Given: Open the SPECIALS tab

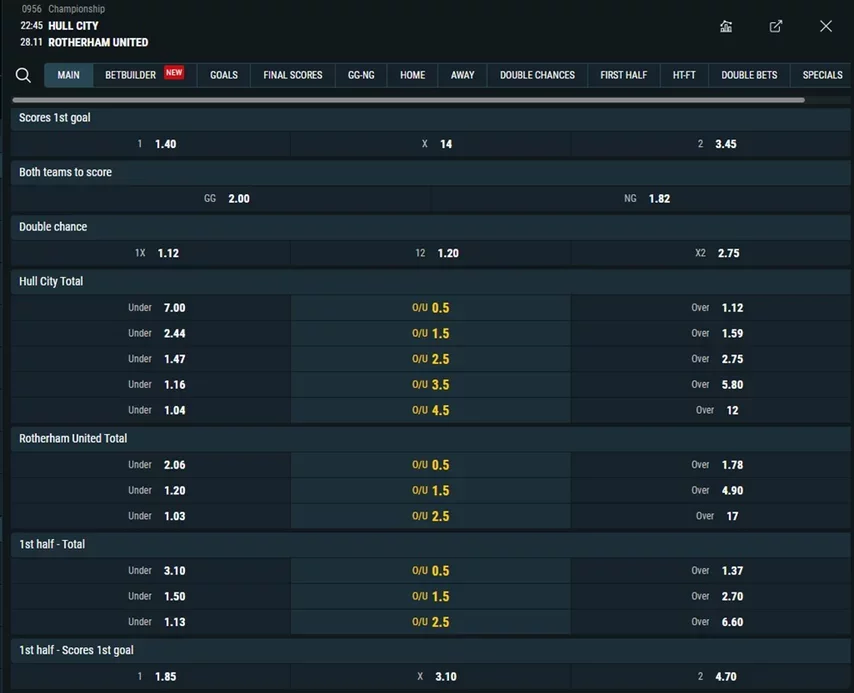Looking at the screenshot, I should point(822,75).
